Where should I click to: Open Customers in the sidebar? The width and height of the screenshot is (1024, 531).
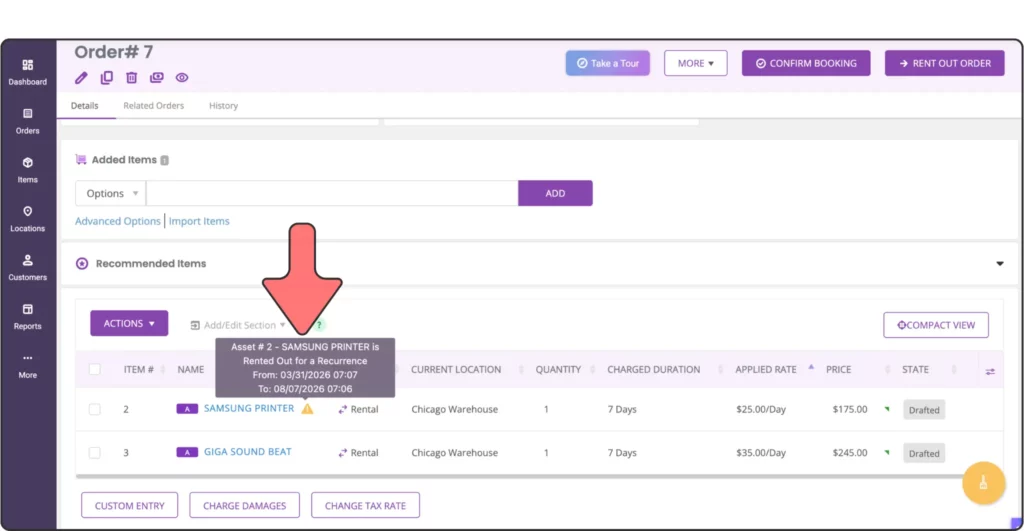click(27, 268)
